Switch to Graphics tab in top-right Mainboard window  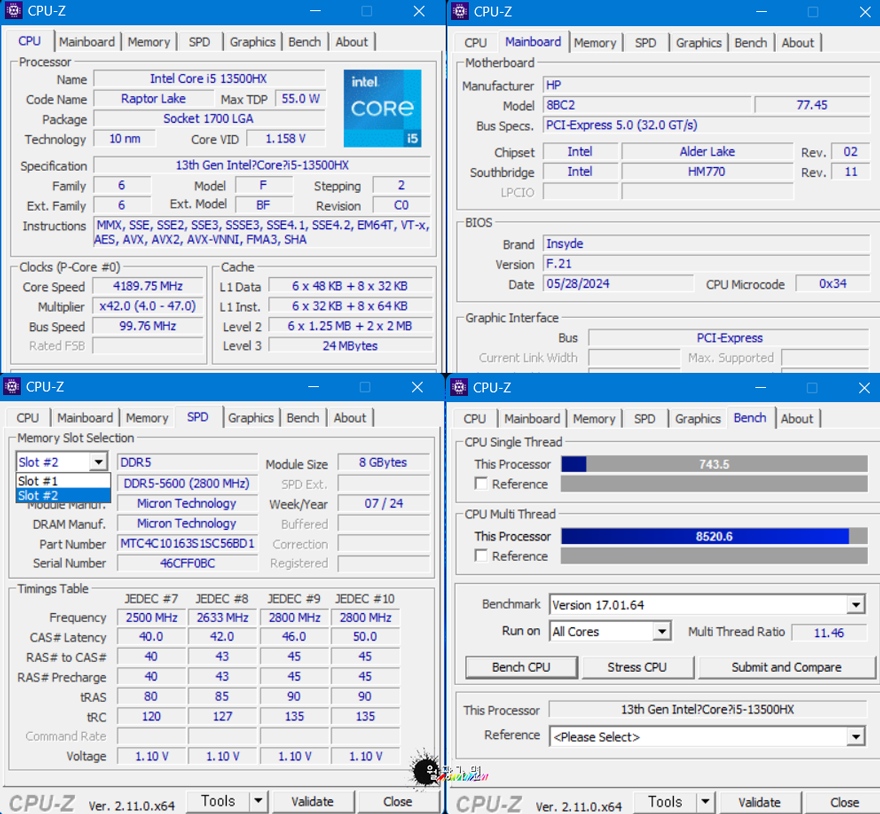[x=698, y=43]
